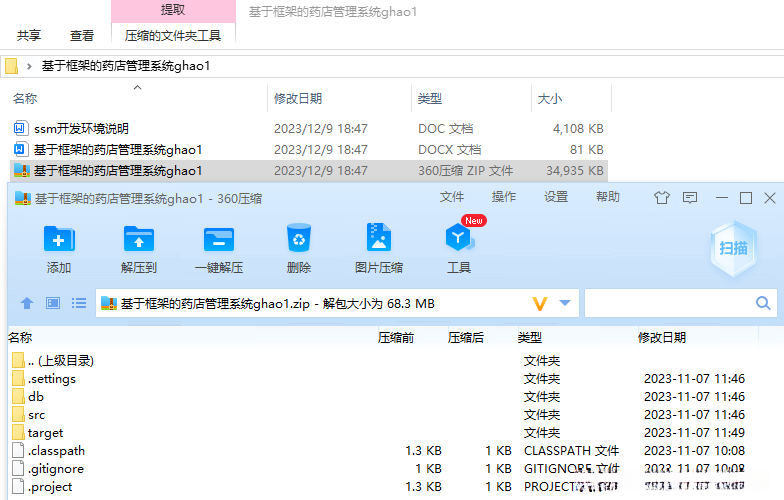Viewport: 784px width, 500px height.
Task: Sort Explorer files by 大小 column
Action: [550, 98]
